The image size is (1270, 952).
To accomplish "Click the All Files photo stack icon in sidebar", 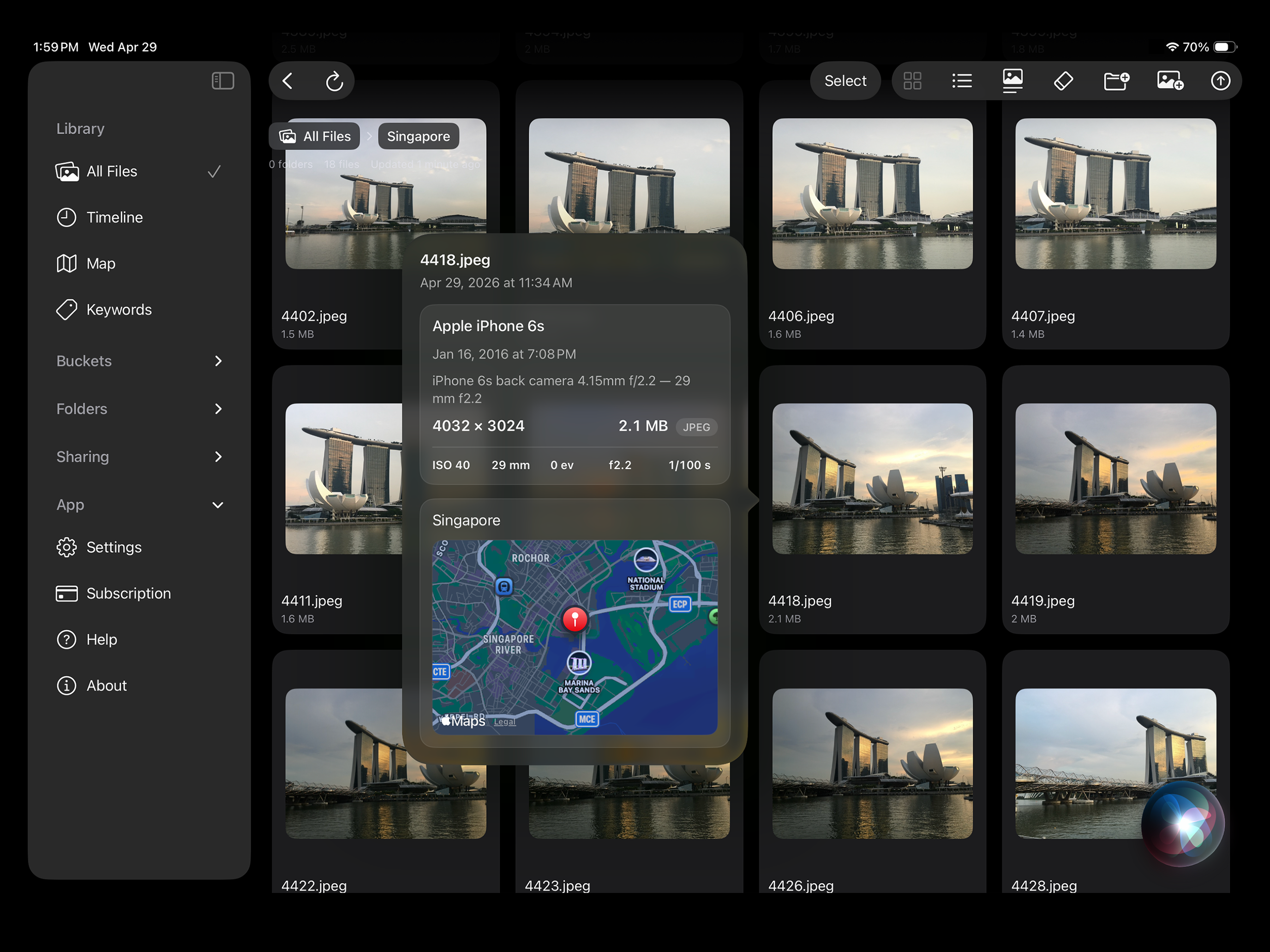I will point(66,172).
